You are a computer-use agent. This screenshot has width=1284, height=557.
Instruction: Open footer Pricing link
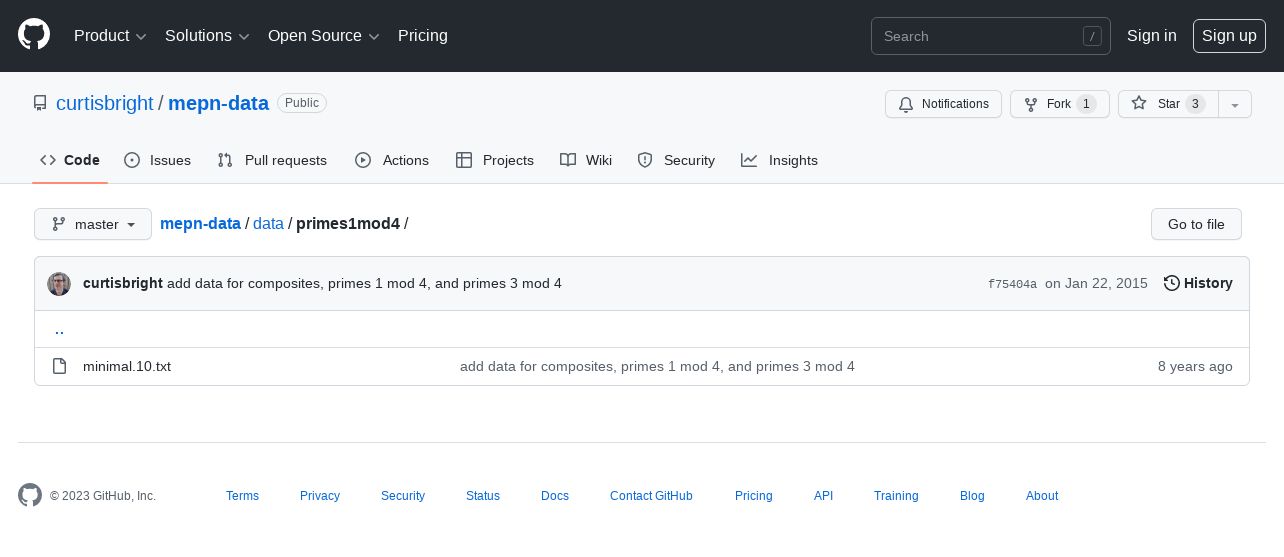coord(754,496)
